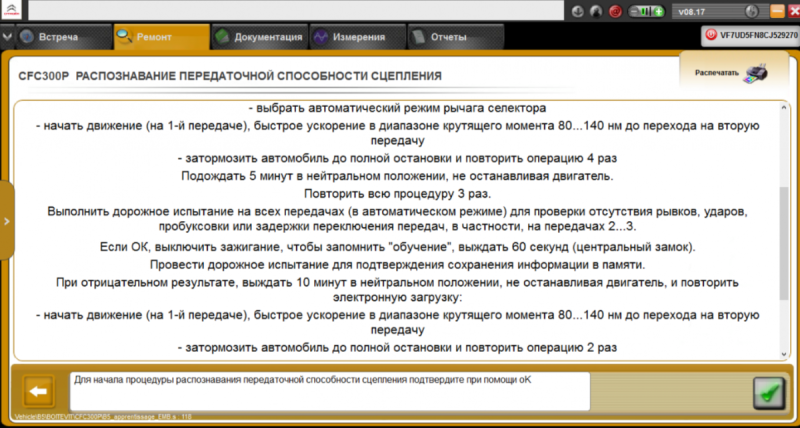Click the red power icon beside VIN
The height and width of the screenshot is (428, 800).
pyautogui.click(x=710, y=35)
